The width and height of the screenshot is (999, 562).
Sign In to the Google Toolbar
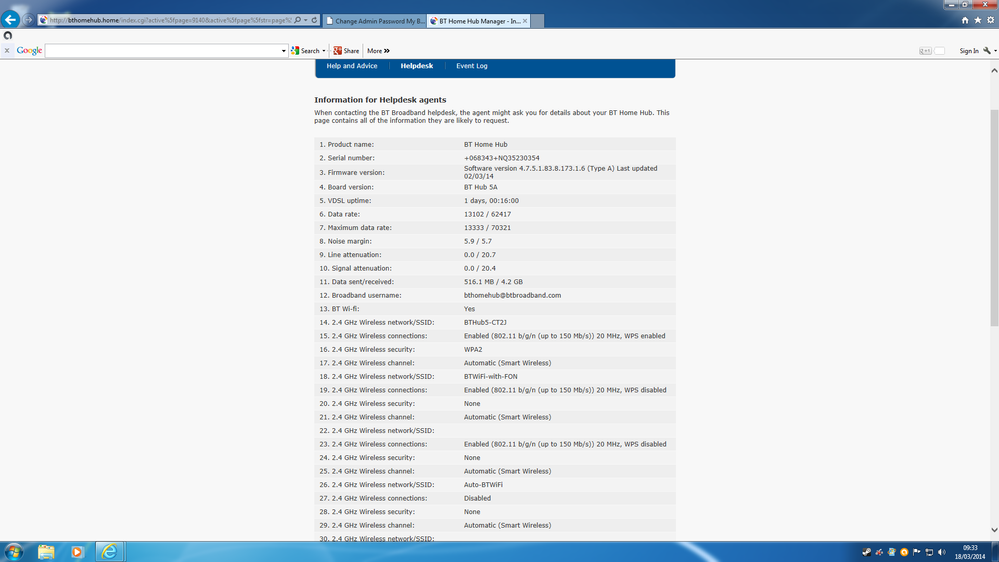[x=968, y=51]
